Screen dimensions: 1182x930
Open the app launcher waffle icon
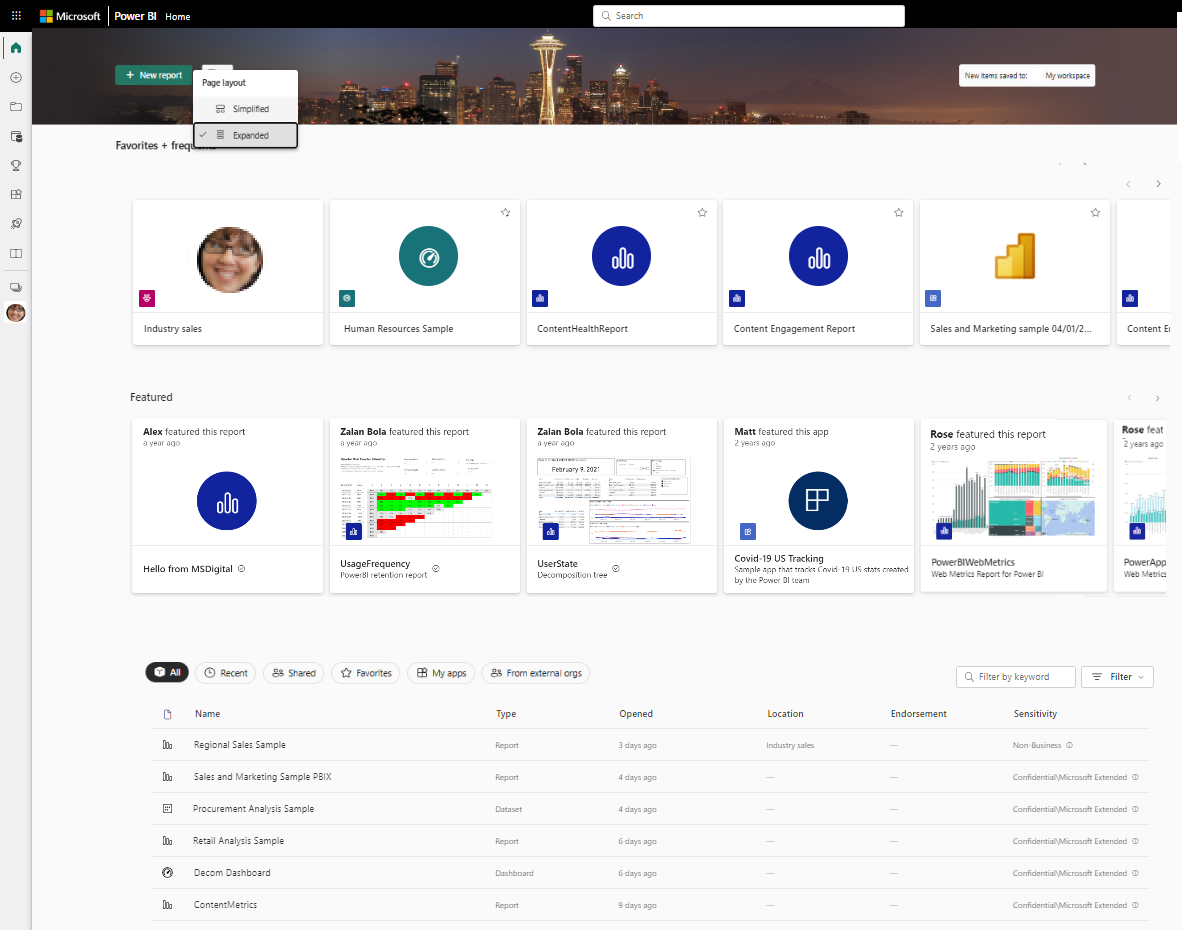point(16,16)
